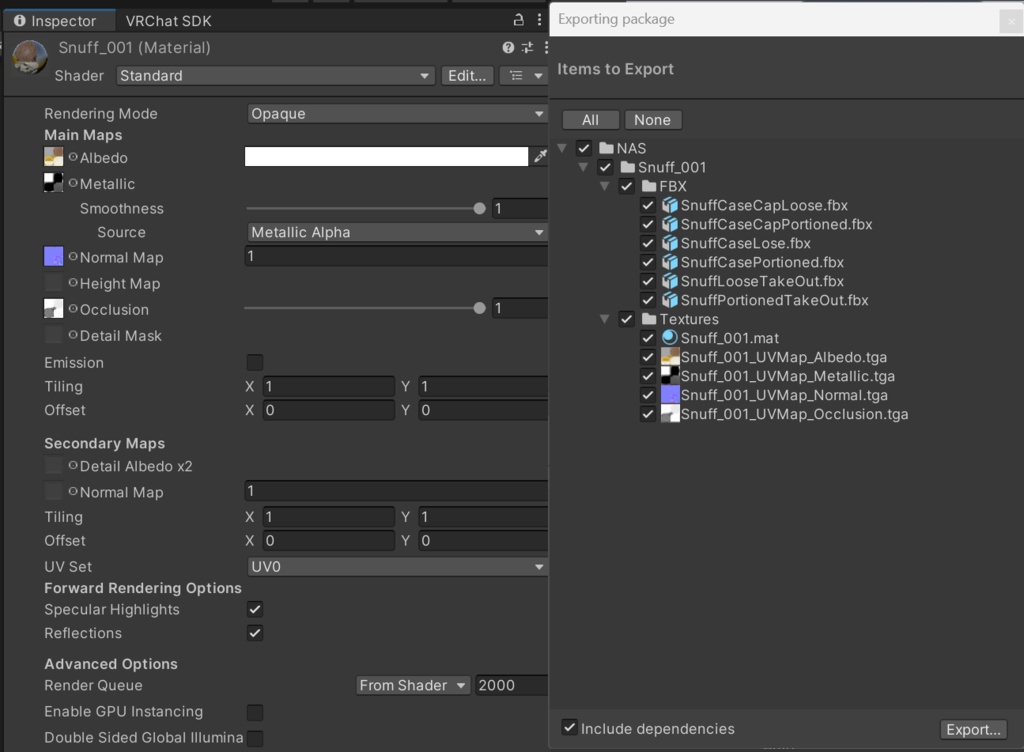Open the UV Set dropdown
The width and height of the screenshot is (1024, 752).
pos(397,567)
